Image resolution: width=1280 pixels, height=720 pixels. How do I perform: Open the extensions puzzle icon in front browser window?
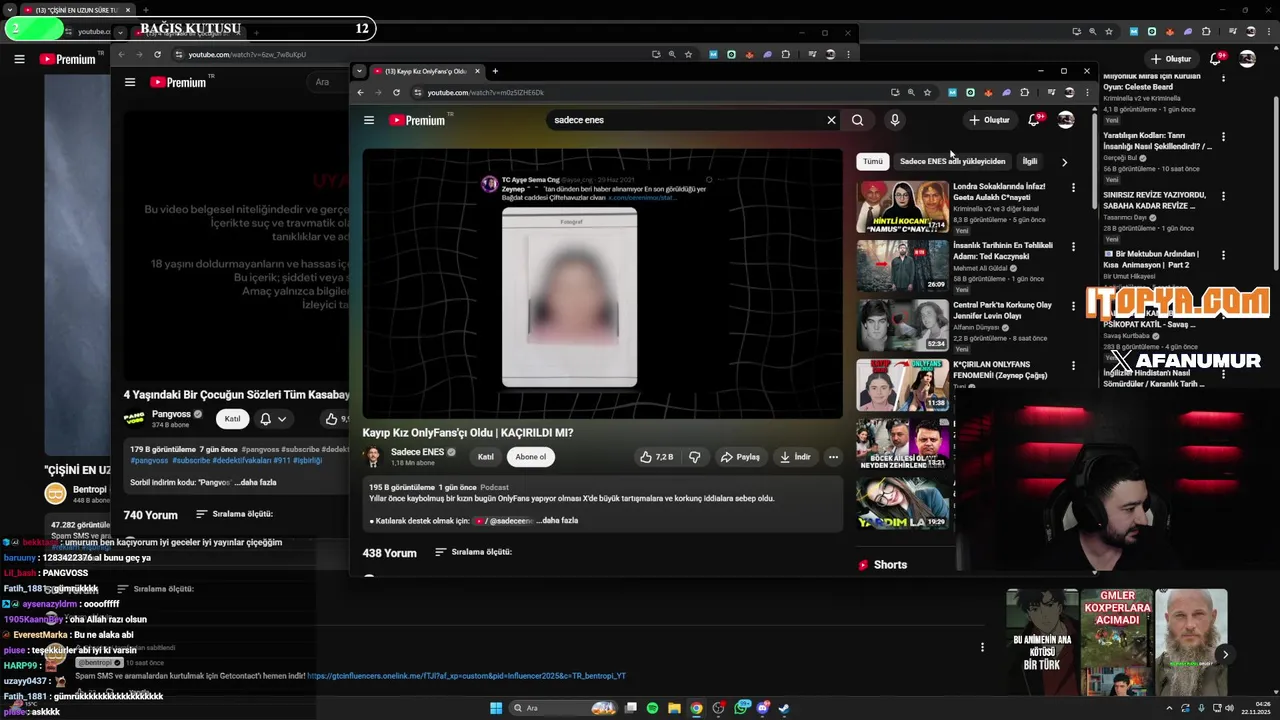(1024, 93)
